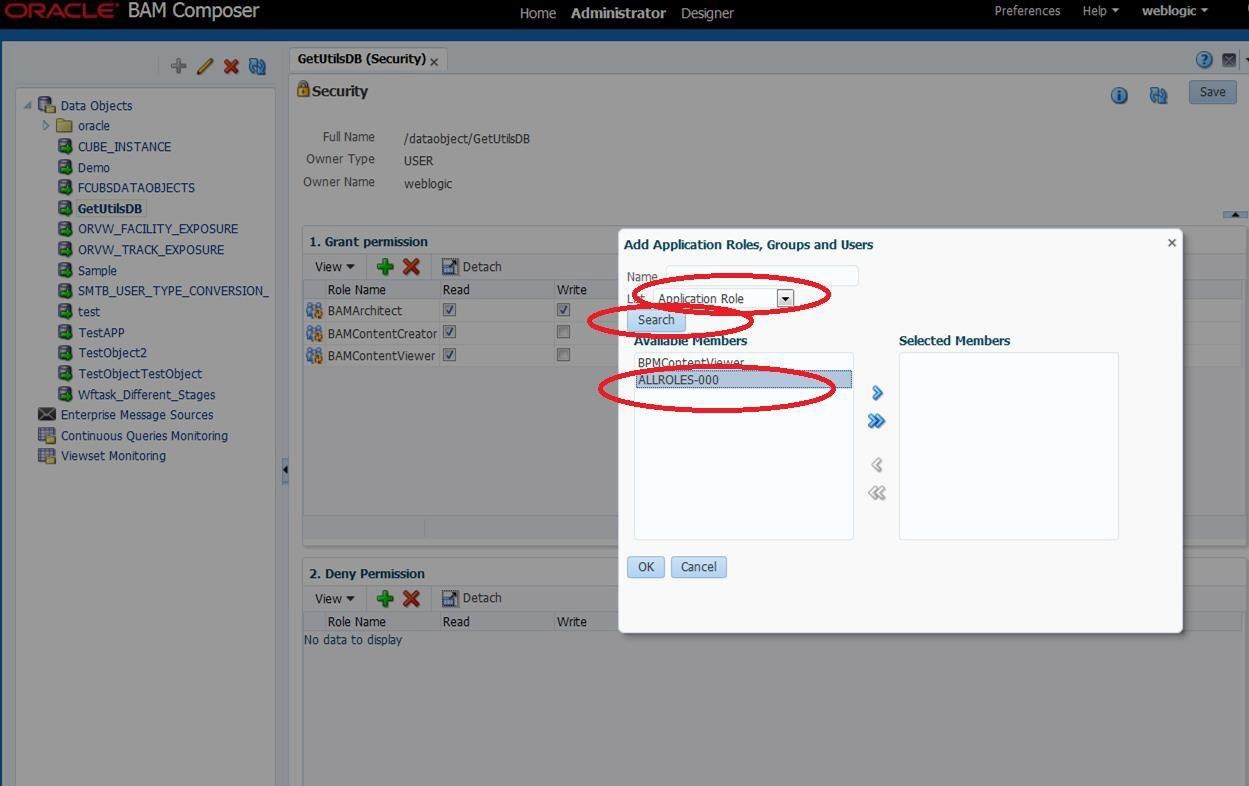Add a role in Deny Permission with green plus

(x=385, y=598)
